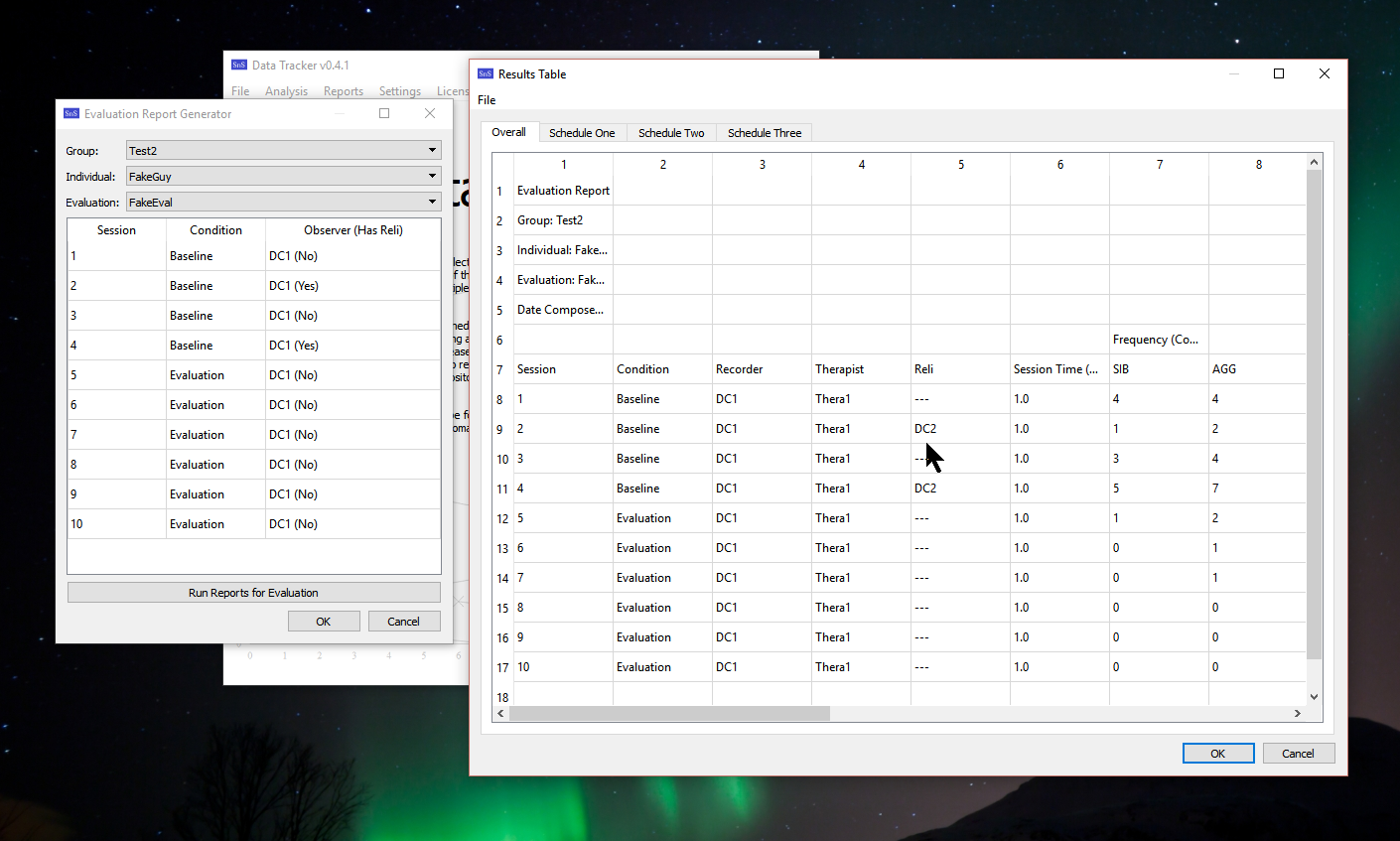Close the Evaluation Report Generator dialog
Image resolution: width=1400 pixels, height=841 pixels.
click(x=430, y=113)
